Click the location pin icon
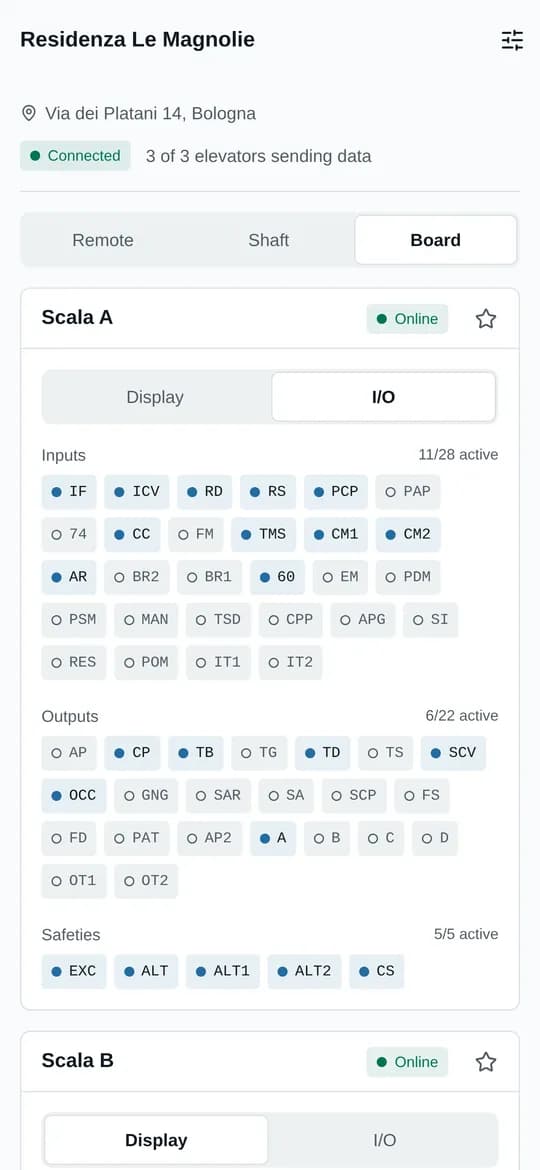Screen dimensions: 540x1170 [29, 113]
